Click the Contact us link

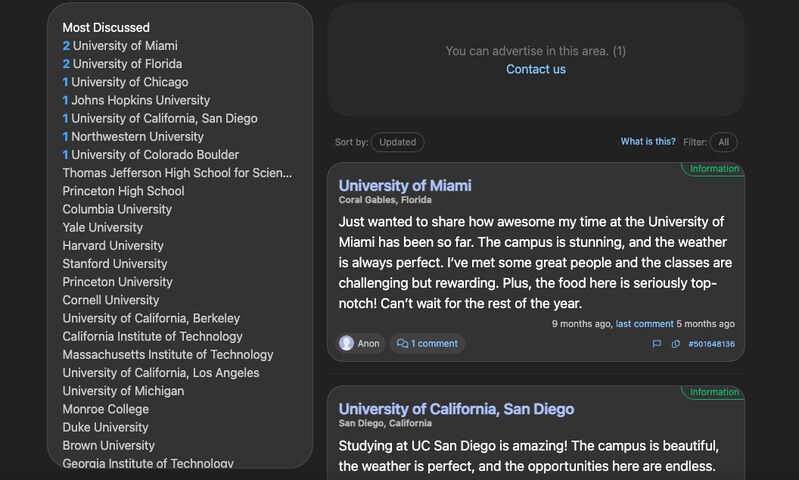click(536, 69)
